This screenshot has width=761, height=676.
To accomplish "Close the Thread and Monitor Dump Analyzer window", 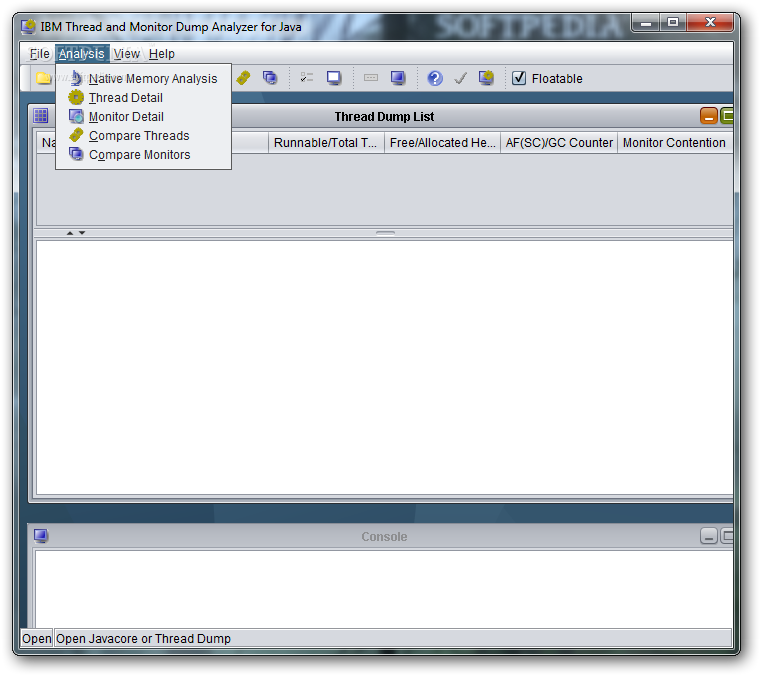I will tap(710, 22).
